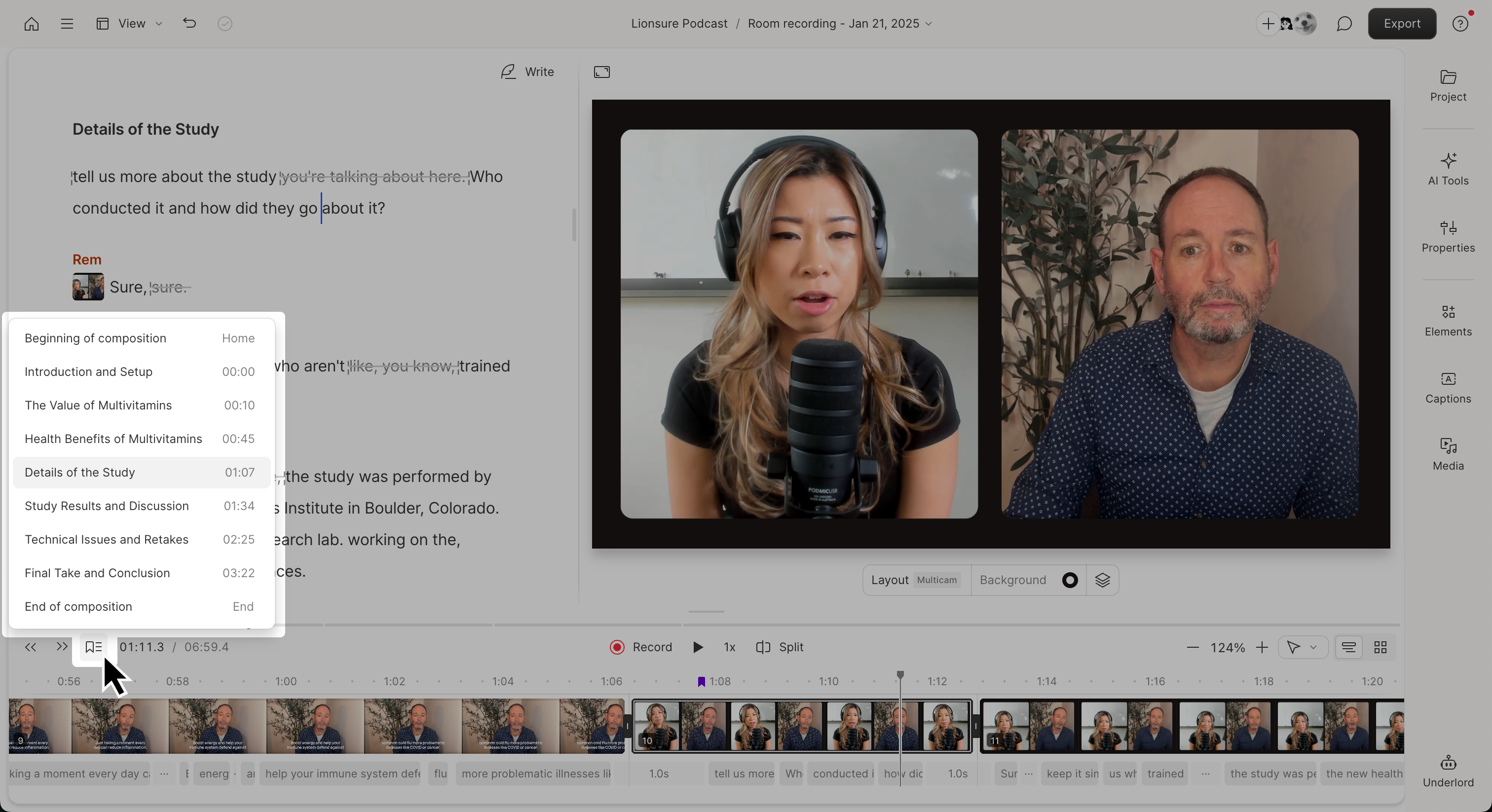Open the comments speech bubble
This screenshot has width=1492, height=812.
click(x=1344, y=24)
